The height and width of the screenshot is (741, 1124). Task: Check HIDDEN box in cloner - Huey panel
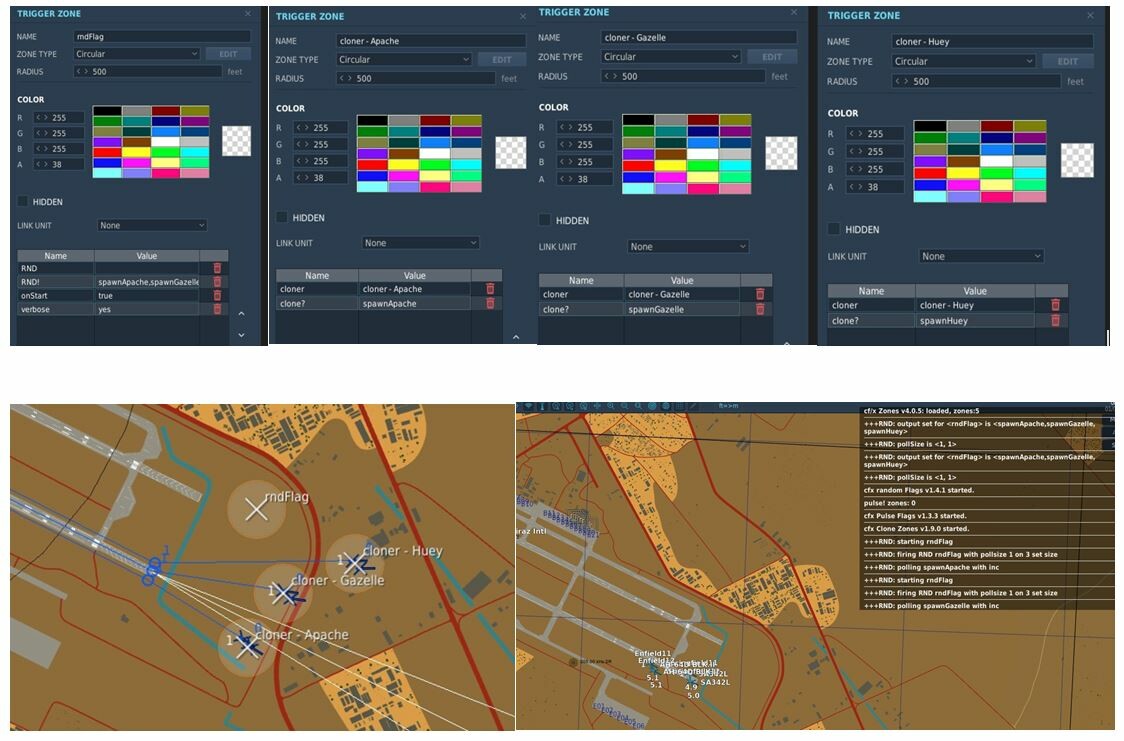click(834, 229)
